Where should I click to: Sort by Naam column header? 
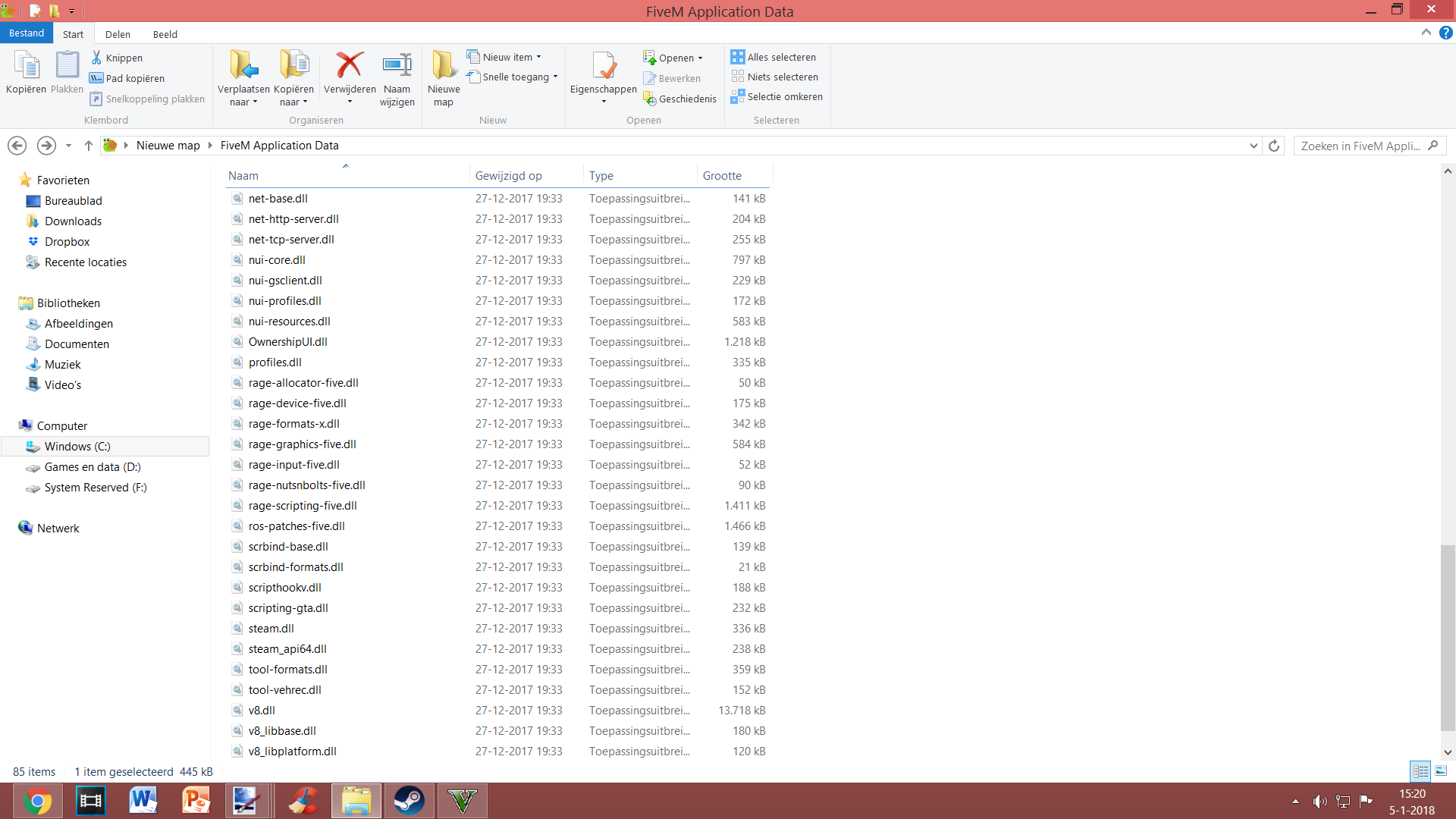point(347,175)
